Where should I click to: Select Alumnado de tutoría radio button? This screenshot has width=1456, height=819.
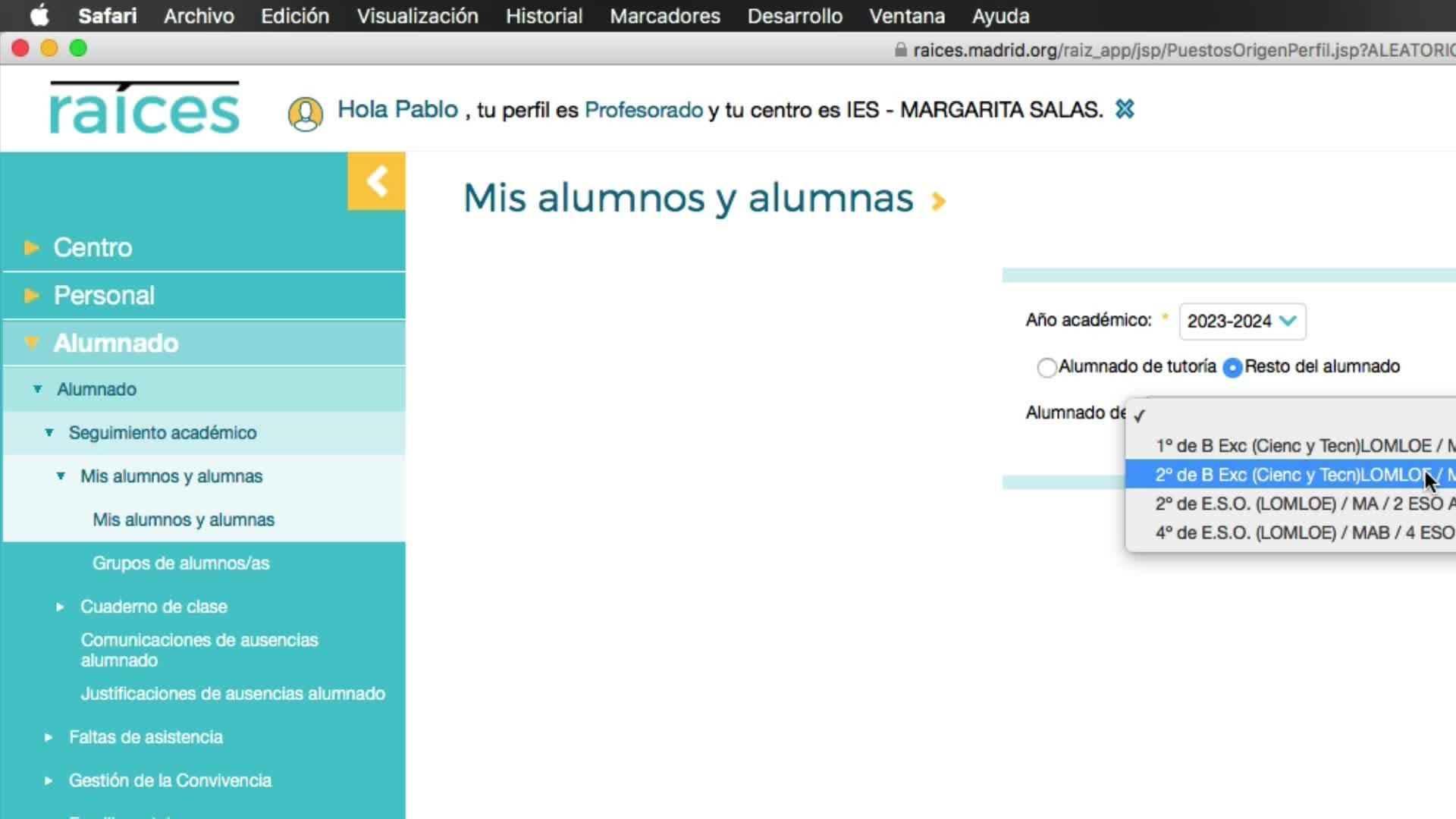click(1046, 368)
